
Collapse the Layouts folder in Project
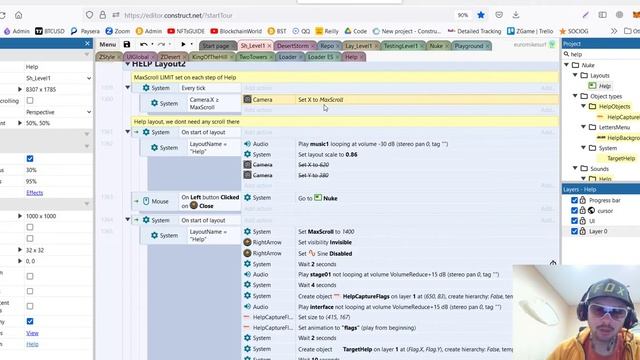pyautogui.click(x=575, y=75)
